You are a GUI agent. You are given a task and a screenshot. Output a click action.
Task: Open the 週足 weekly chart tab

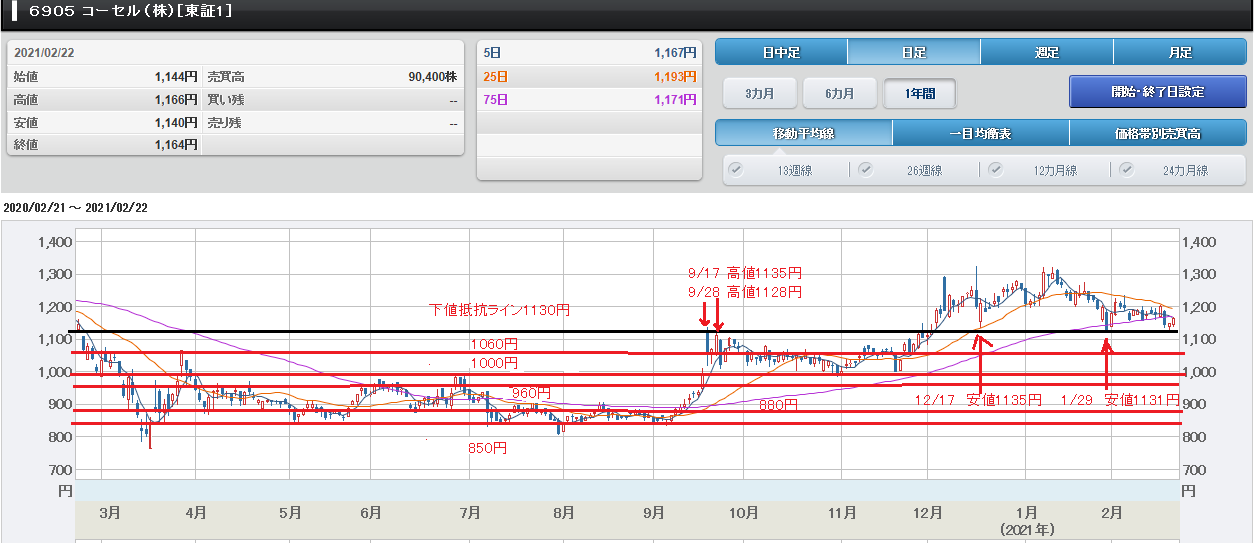click(1047, 52)
